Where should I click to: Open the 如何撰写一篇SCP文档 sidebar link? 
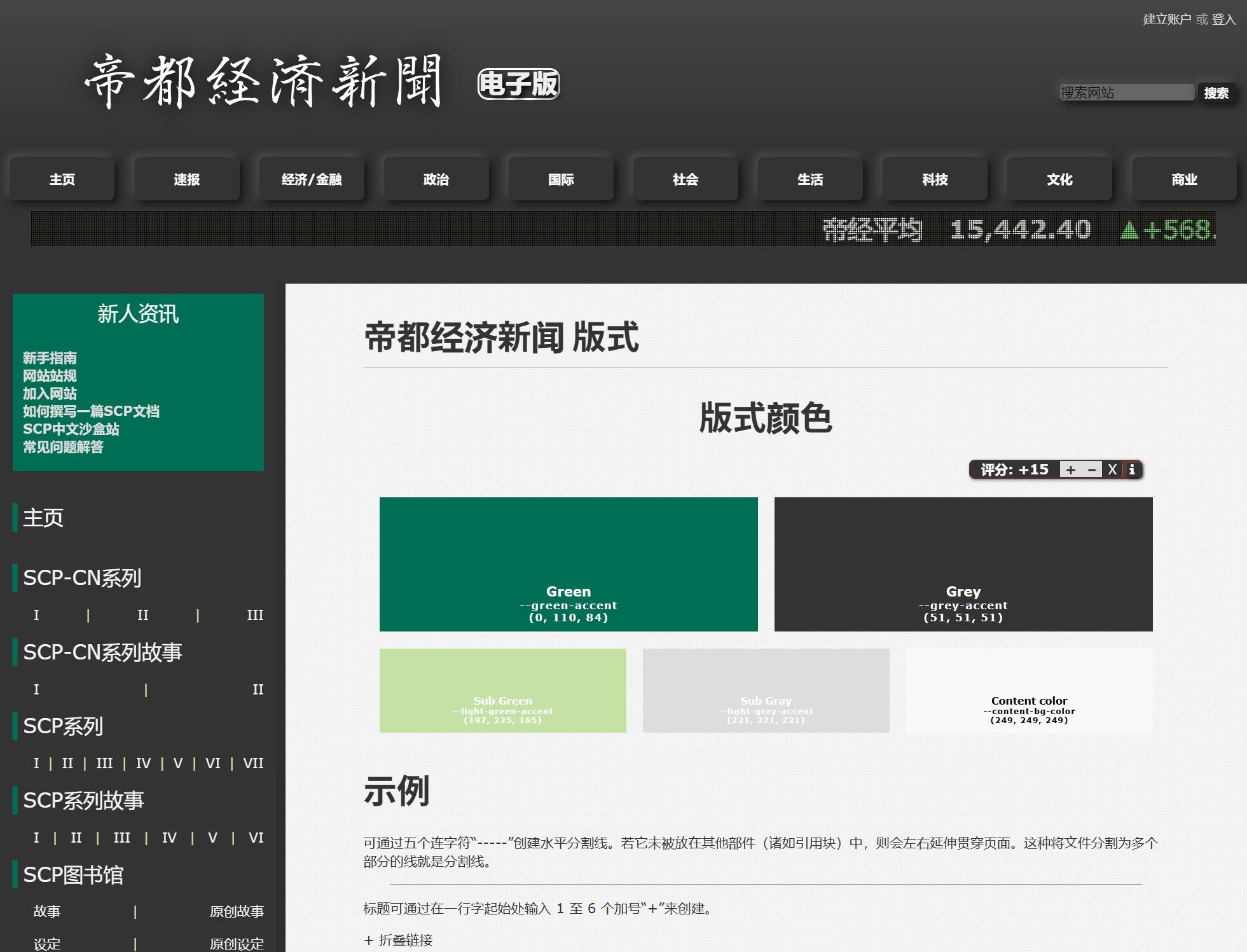91,411
